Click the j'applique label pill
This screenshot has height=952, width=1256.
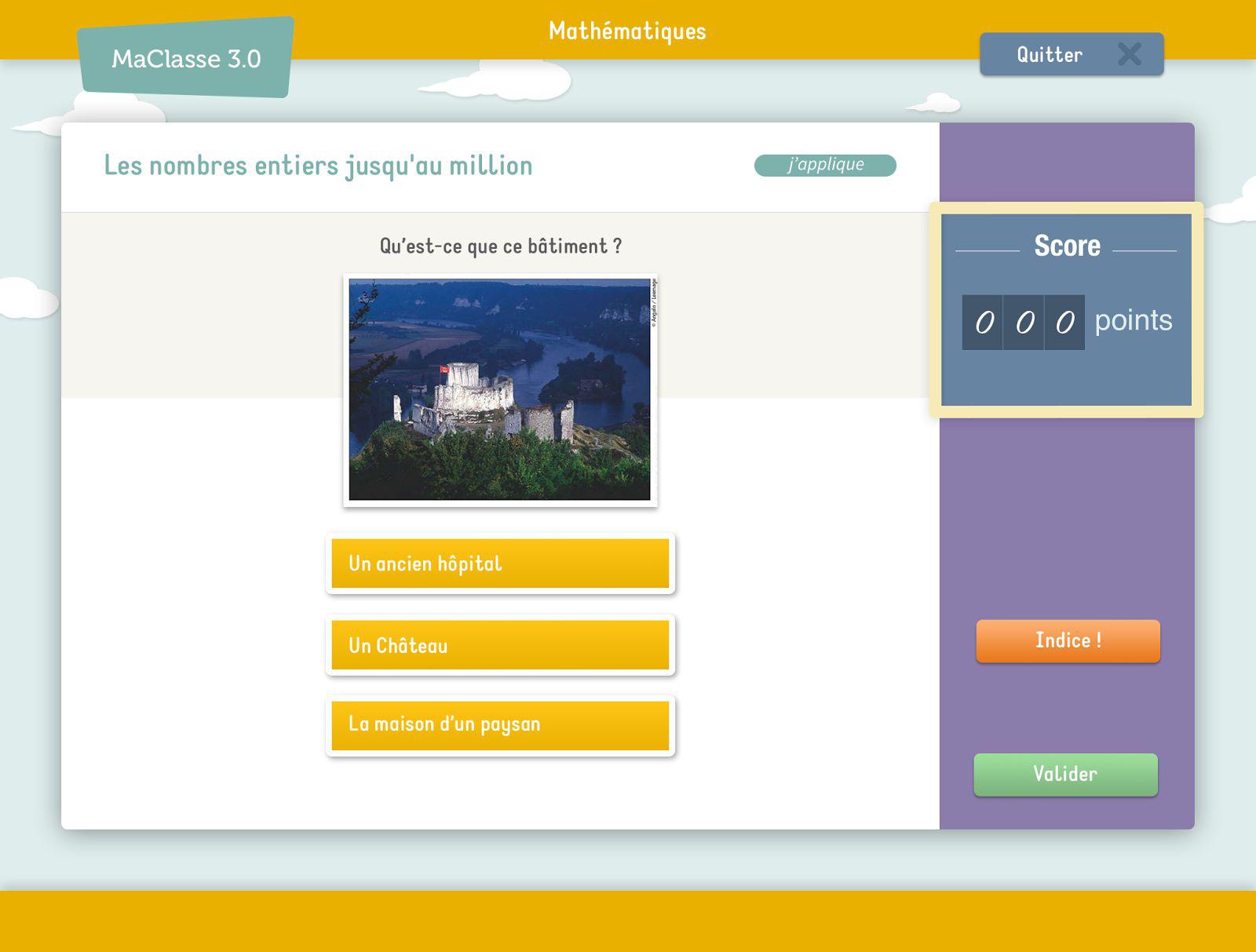tap(825, 165)
